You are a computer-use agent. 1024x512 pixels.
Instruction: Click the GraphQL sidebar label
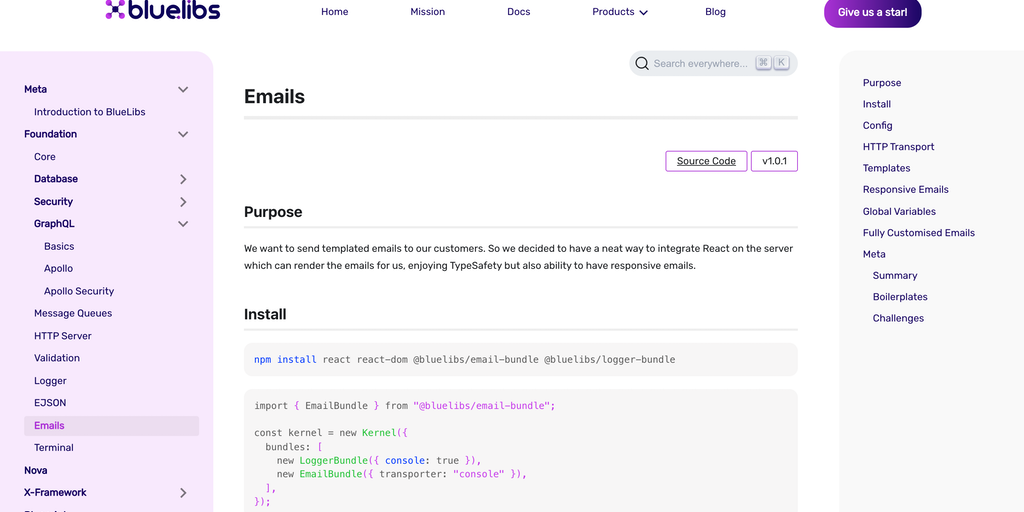(54, 223)
